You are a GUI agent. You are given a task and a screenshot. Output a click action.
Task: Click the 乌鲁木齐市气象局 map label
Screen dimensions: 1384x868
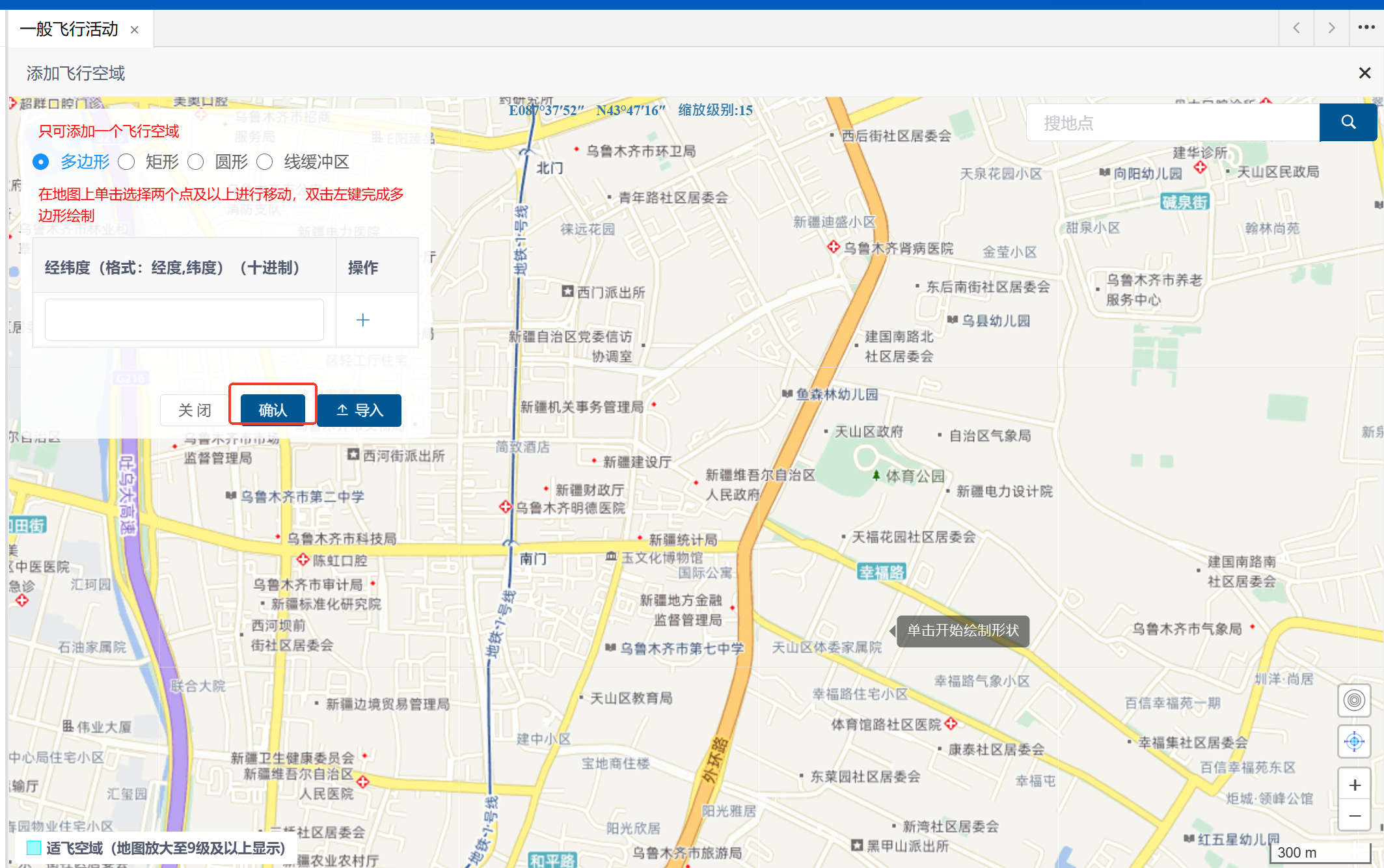tap(1187, 629)
